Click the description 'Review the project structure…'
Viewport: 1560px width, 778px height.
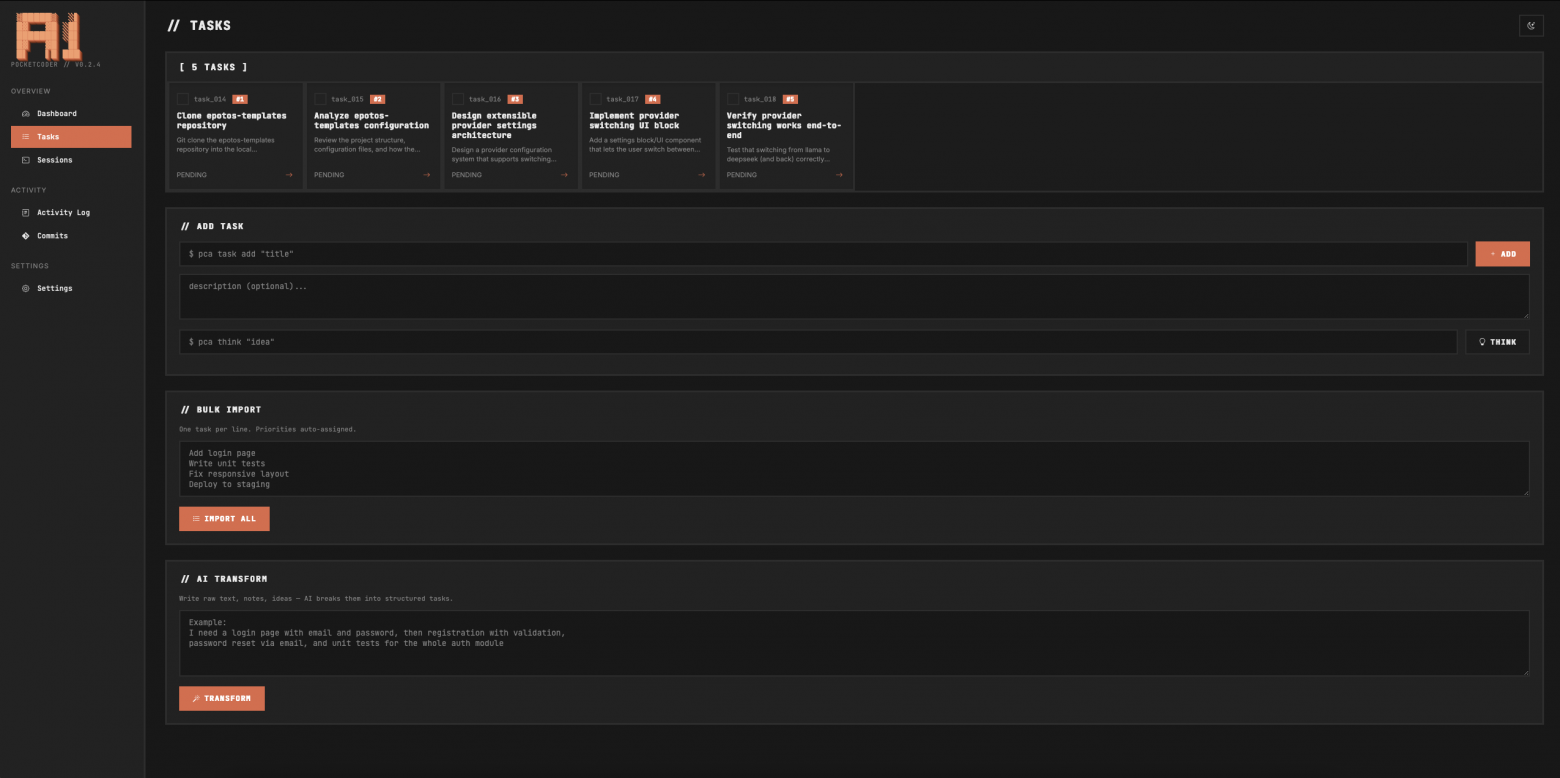(x=367, y=145)
